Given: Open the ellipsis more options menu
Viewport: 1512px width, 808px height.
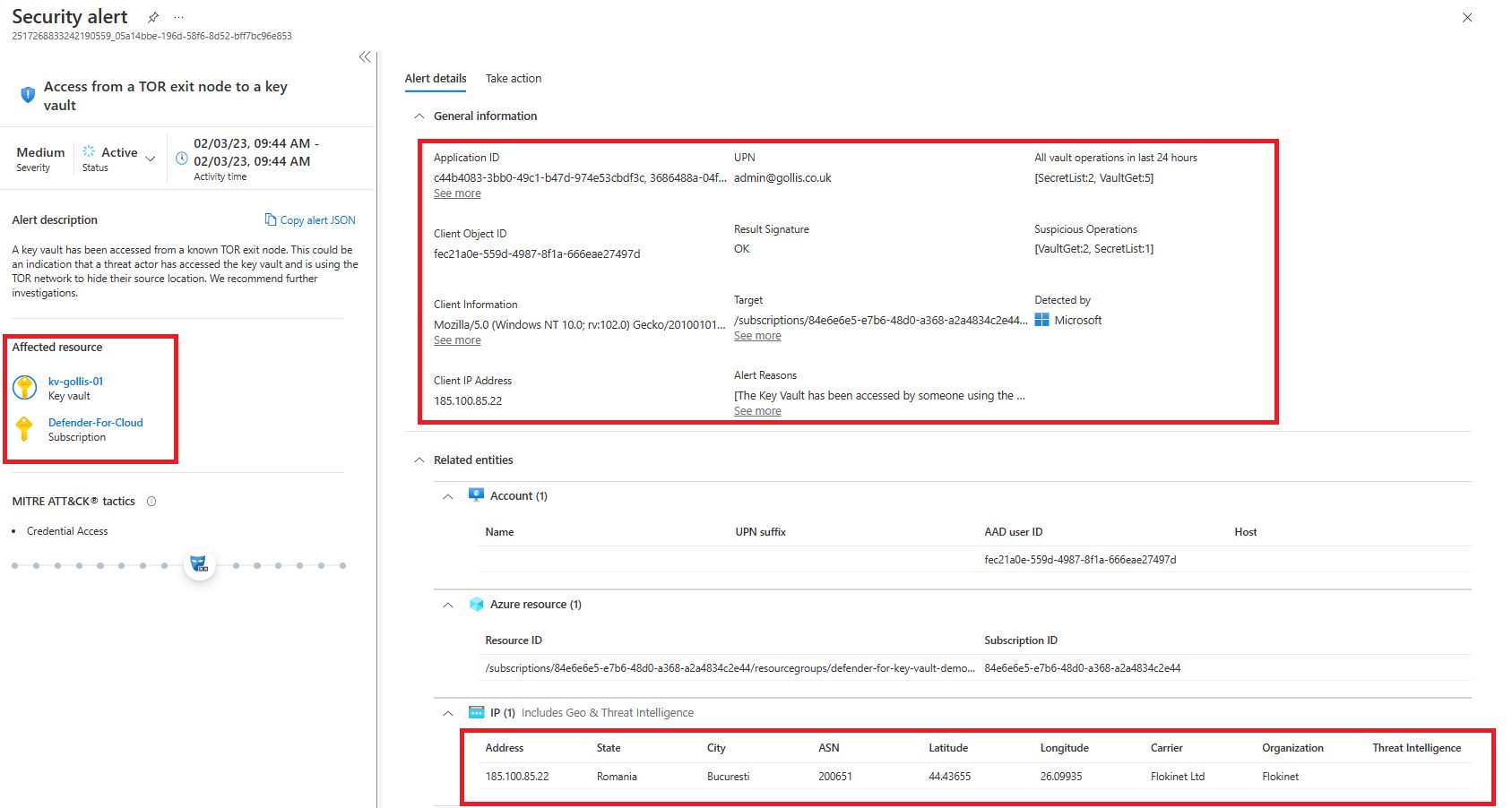Looking at the screenshot, I should [x=179, y=17].
